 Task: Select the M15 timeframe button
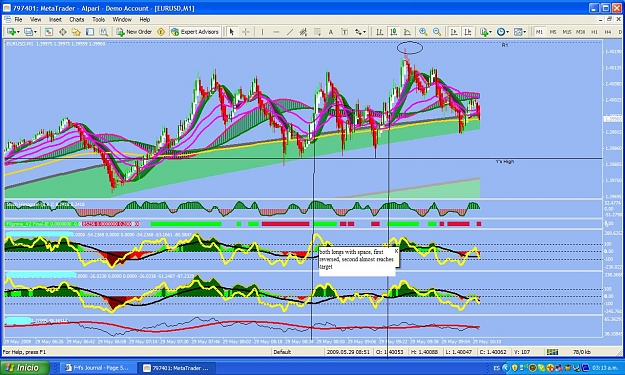click(566, 32)
